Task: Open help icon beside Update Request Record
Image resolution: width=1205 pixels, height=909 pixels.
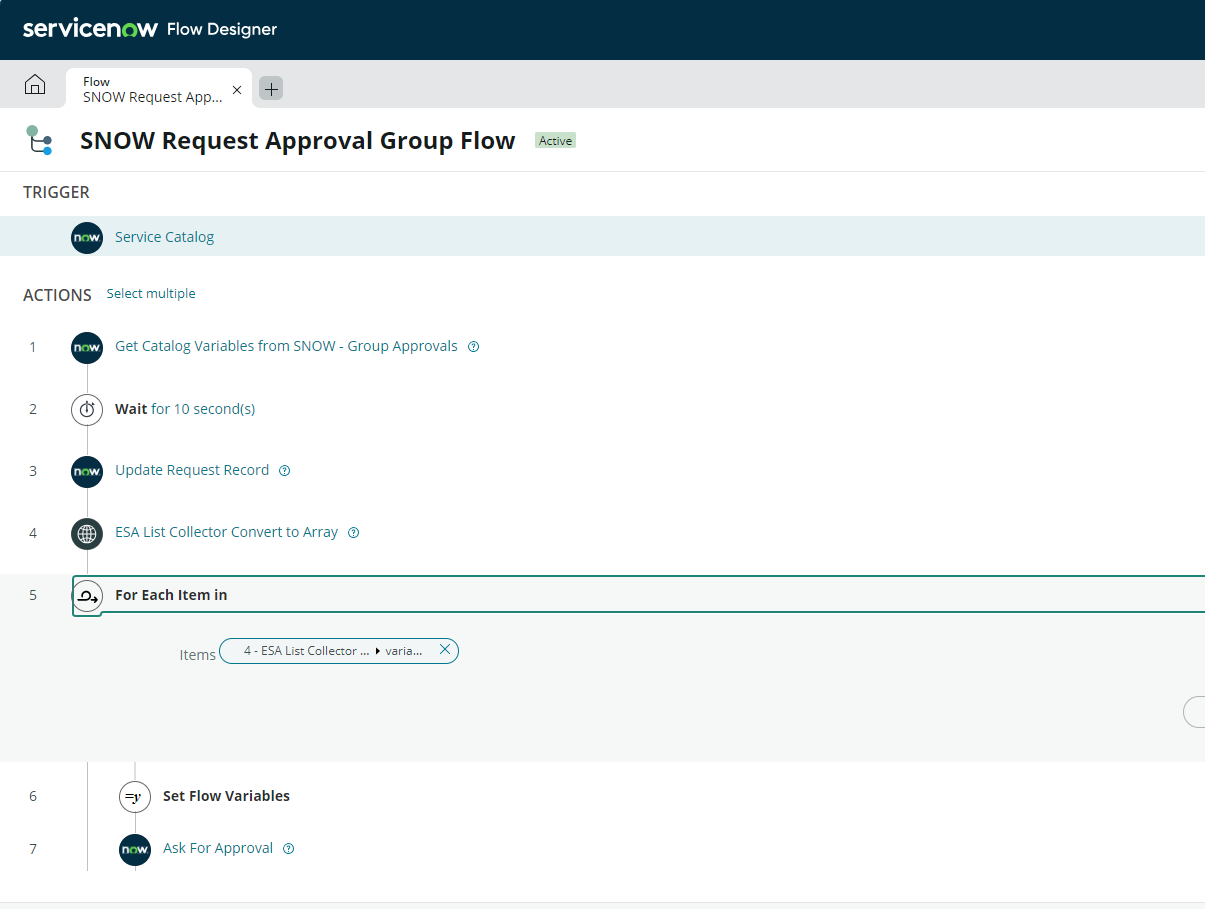Action: click(x=284, y=471)
